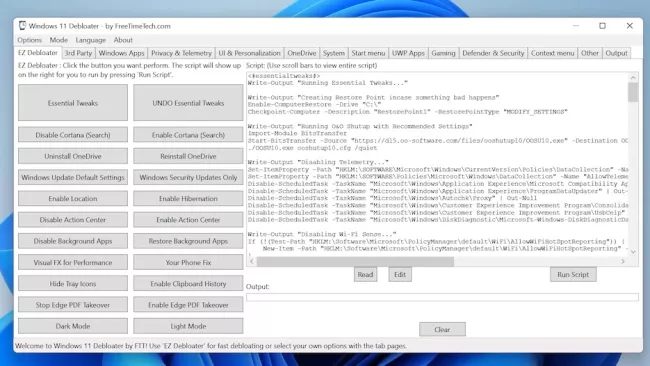Maximize the Debloater window
Screen dimensions: 650x366
click(602, 26)
